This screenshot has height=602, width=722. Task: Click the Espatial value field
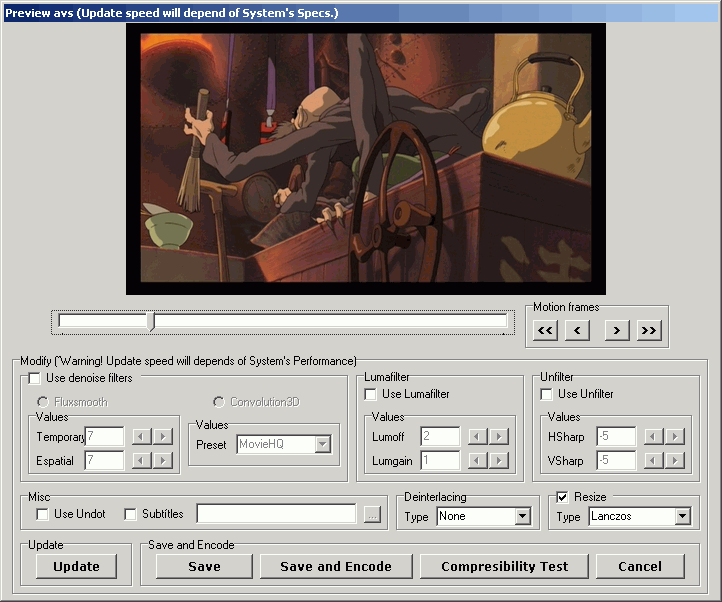pyautogui.click(x=105, y=460)
